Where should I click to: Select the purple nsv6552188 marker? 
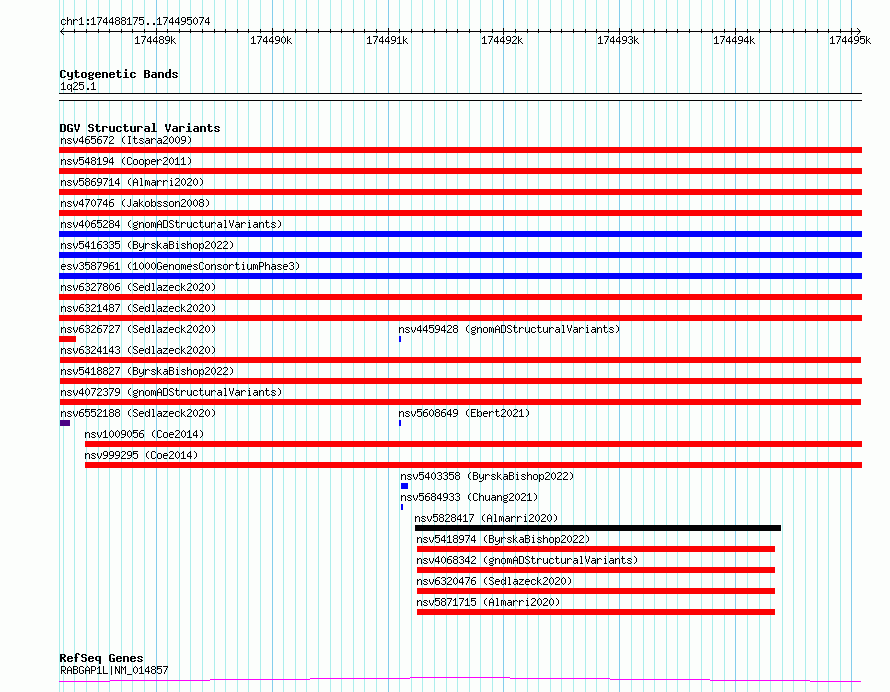click(x=65, y=423)
